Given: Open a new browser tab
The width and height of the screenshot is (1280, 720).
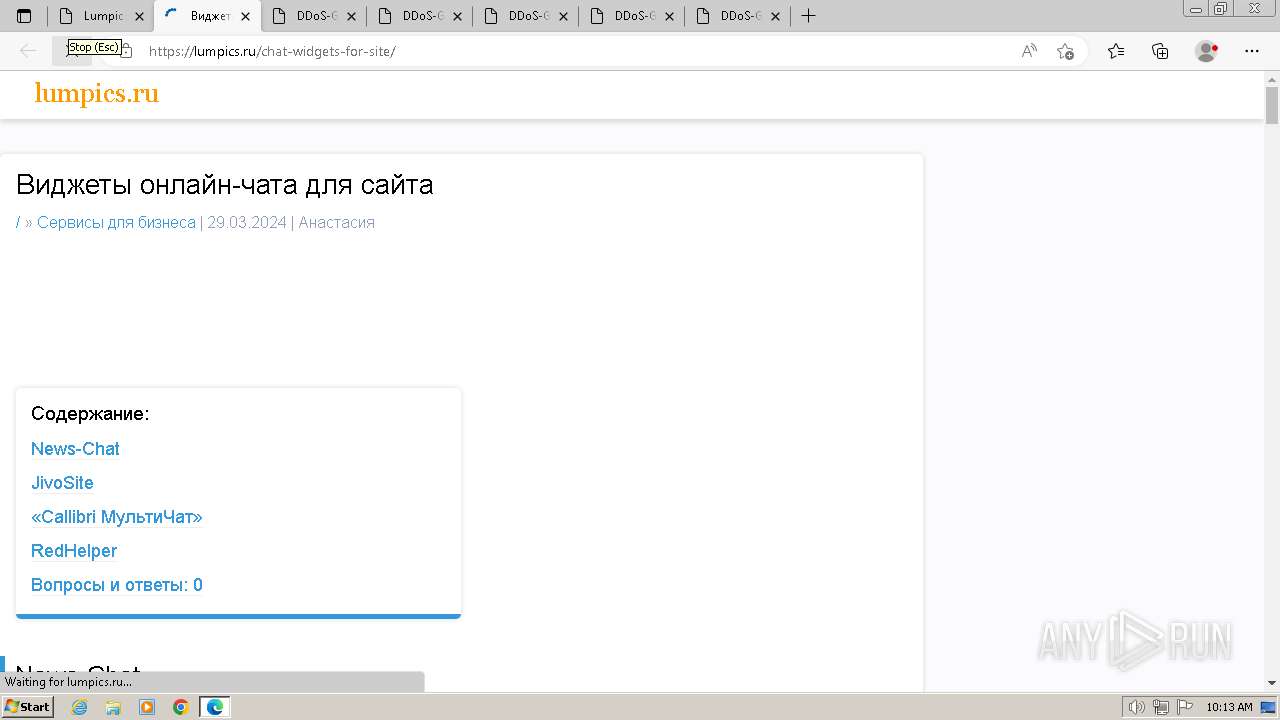Looking at the screenshot, I should pos(809,16).
